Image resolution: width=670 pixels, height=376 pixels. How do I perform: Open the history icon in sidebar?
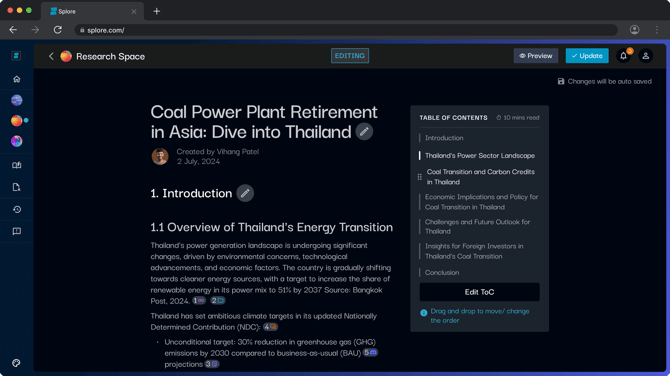(x=17, y=209)
